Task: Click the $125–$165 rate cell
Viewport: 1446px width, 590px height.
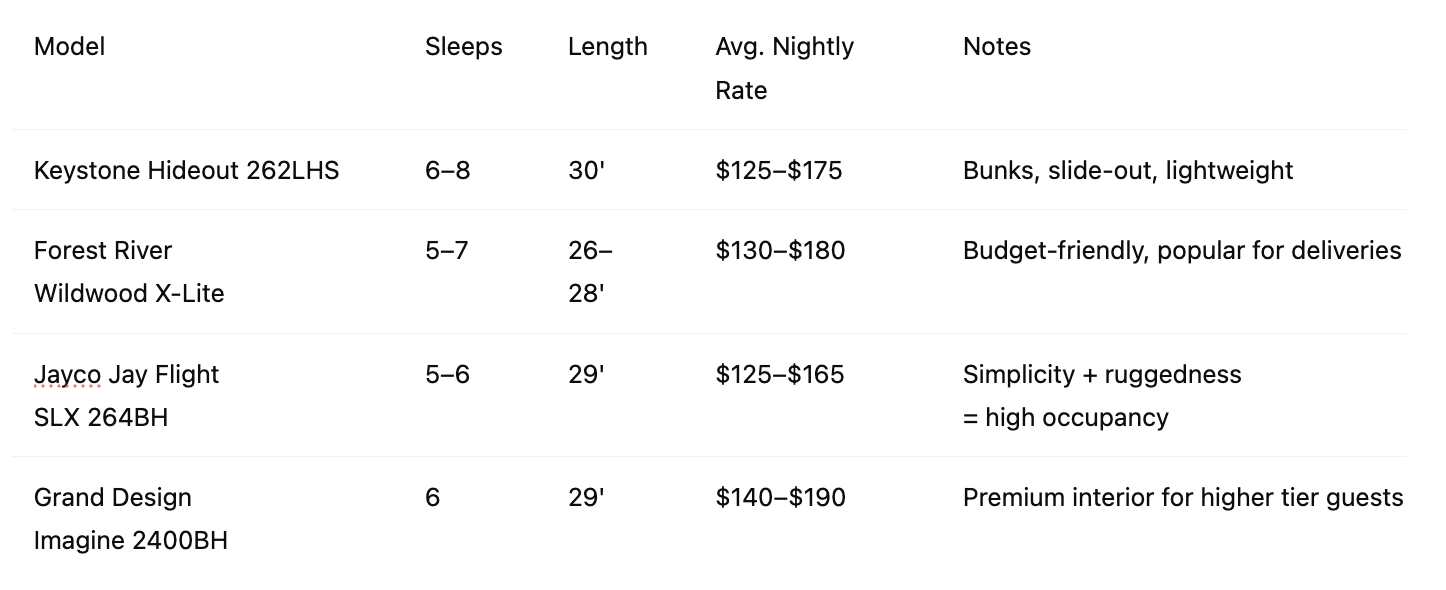Action: pyautogui.click(x=780, y=375)
